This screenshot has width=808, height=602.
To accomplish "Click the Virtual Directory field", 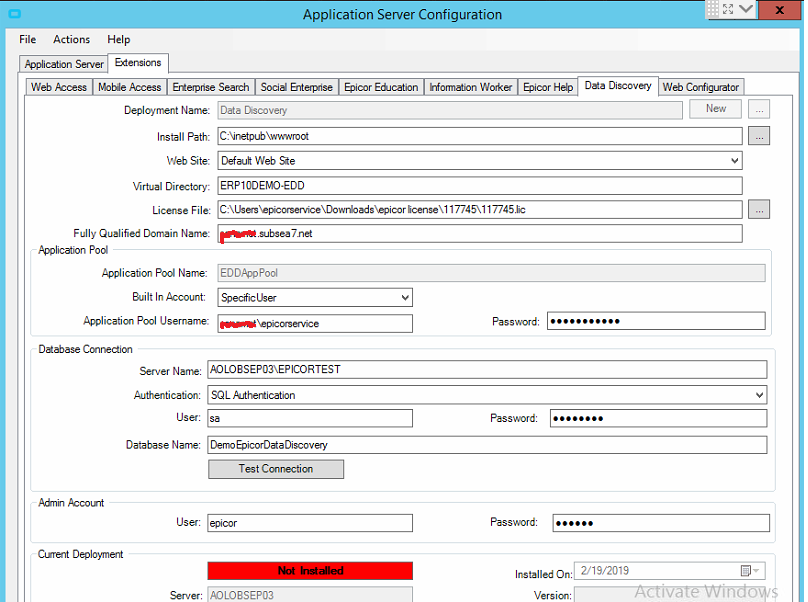I will point(480,186).
